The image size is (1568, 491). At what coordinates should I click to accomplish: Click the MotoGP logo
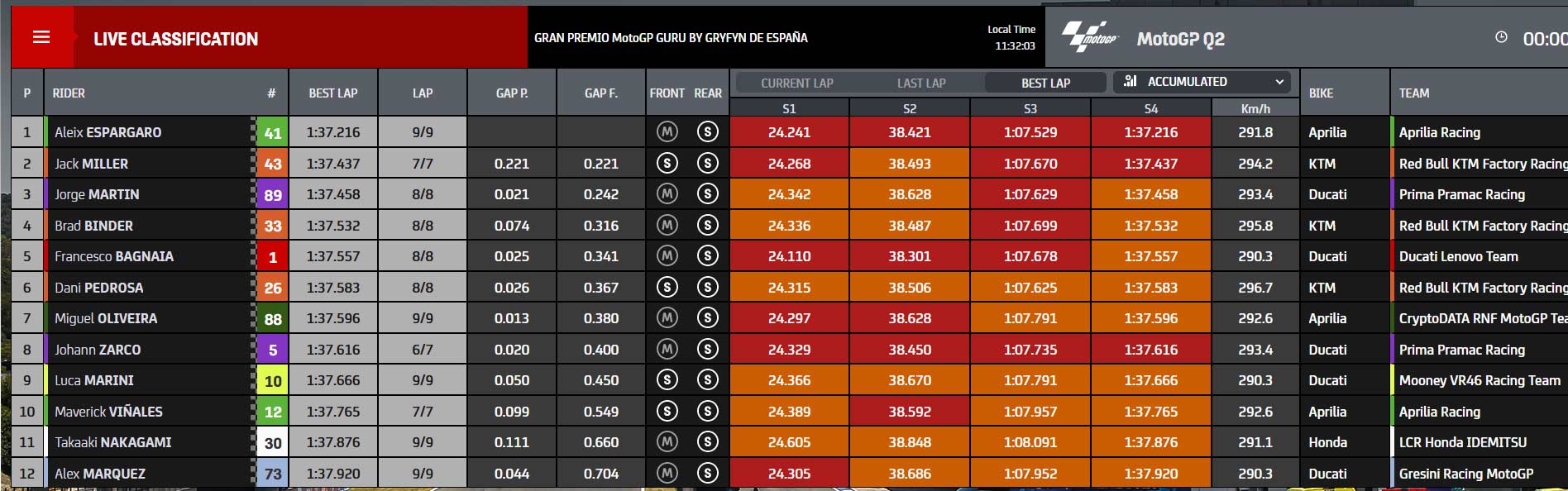pyautogui.click(x=1090, y=37)
